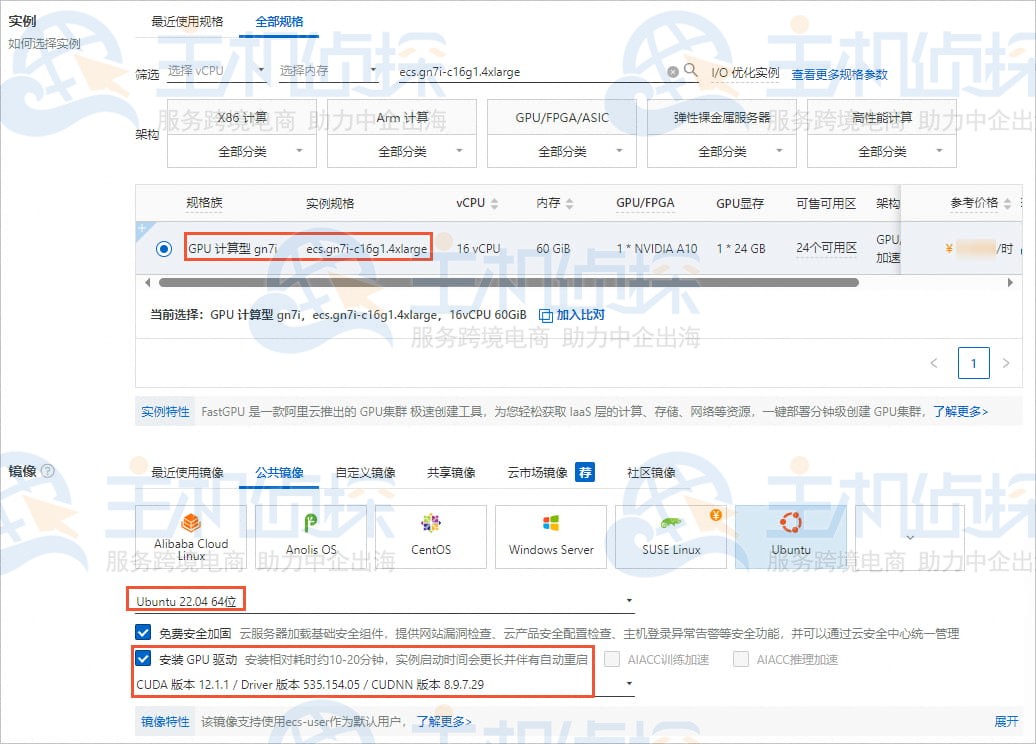The height and width of the screenshot is (744, 1036).
Task: Select the SUSE Linux image icon
Action: click(669, 536)
